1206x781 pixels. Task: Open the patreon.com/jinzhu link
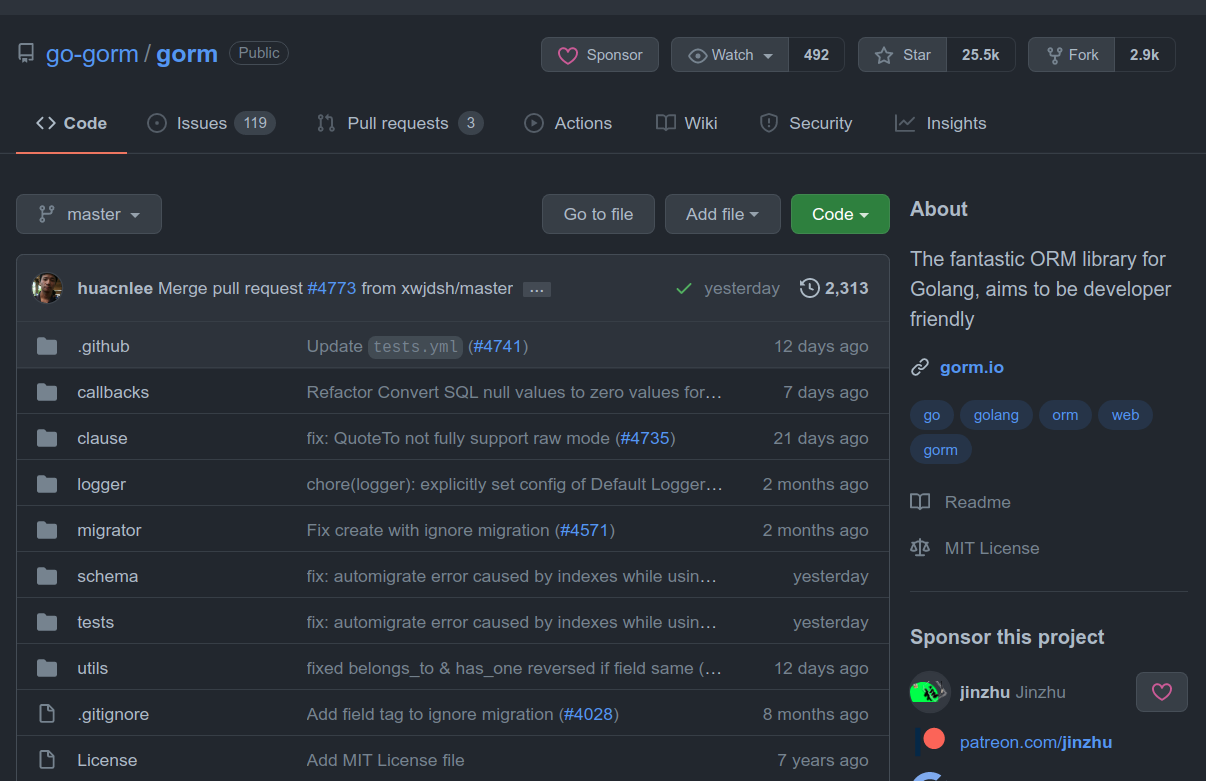click(1036, 742)
